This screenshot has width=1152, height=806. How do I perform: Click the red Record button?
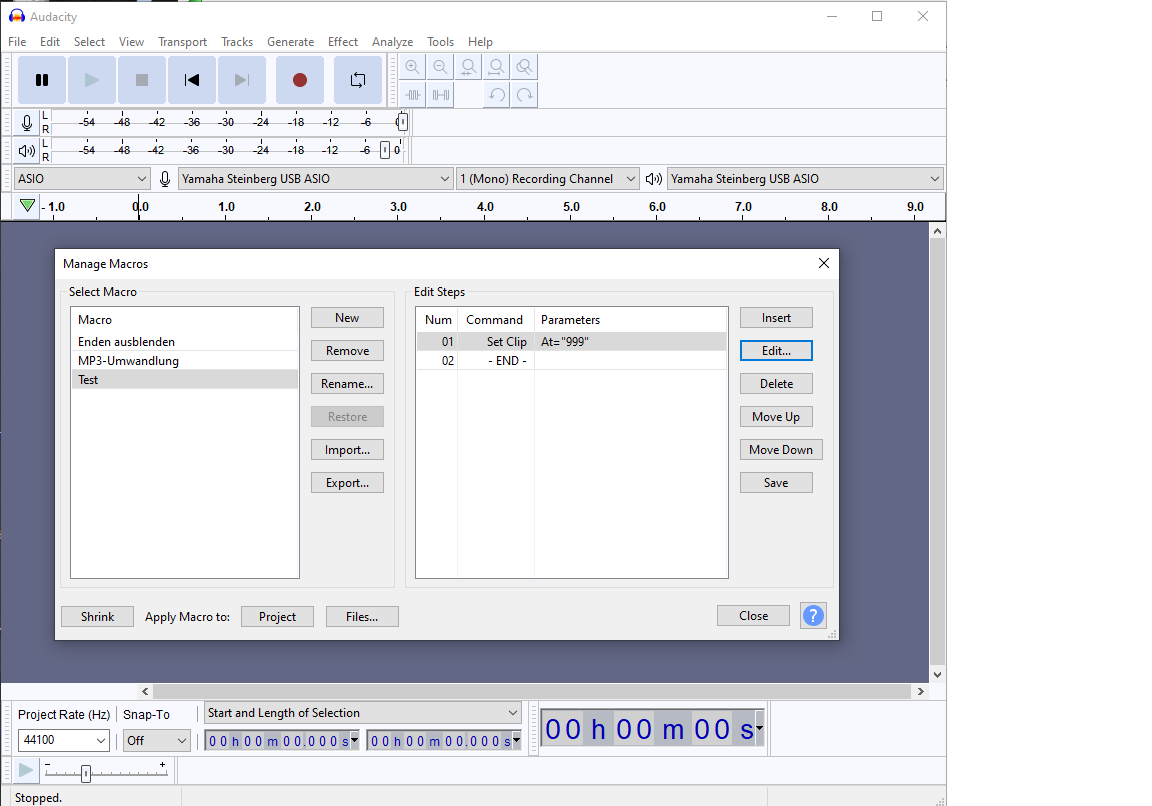(300, 80)
